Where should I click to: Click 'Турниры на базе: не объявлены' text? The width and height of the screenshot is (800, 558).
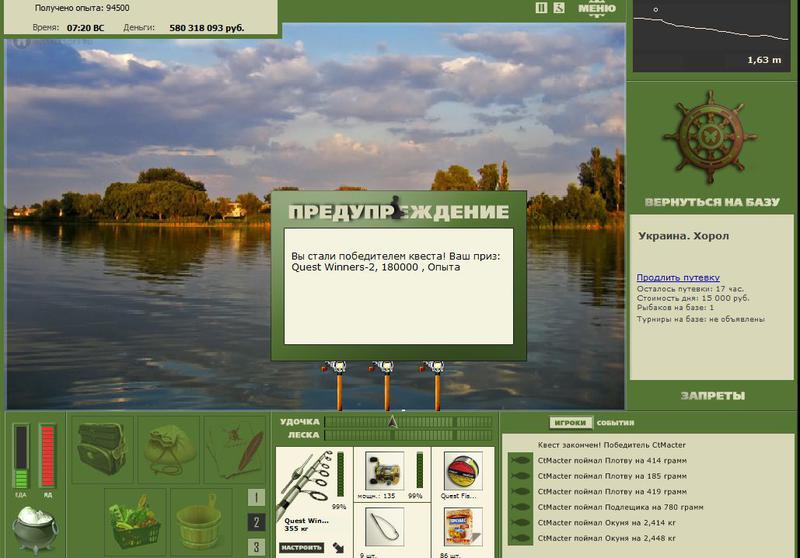[x=700, y=319]
